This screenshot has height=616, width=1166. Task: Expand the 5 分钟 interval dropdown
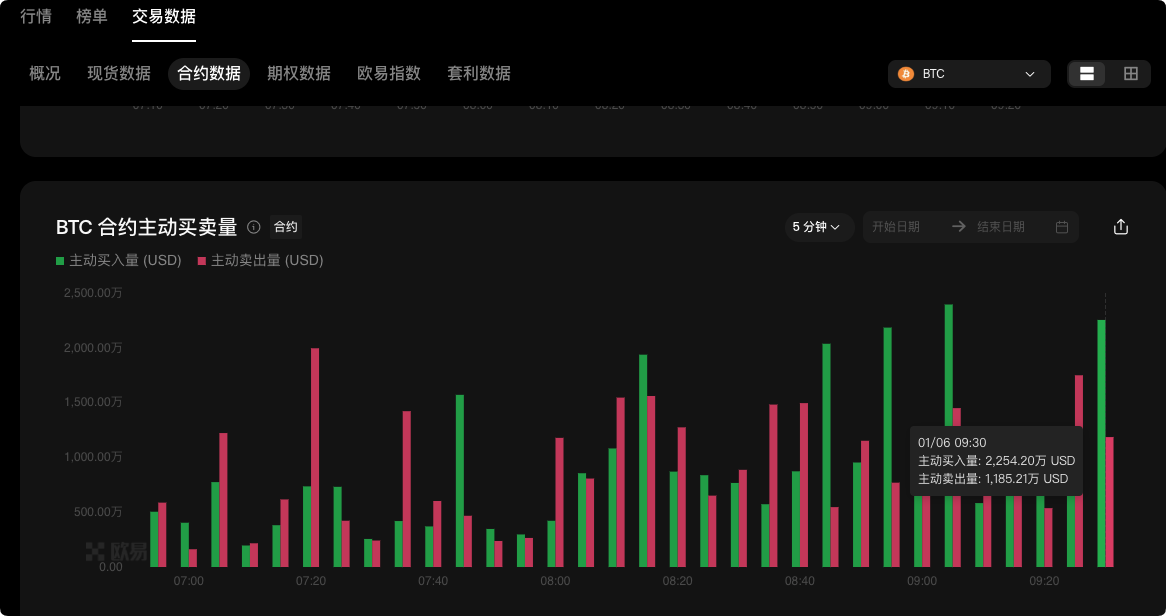817,227
